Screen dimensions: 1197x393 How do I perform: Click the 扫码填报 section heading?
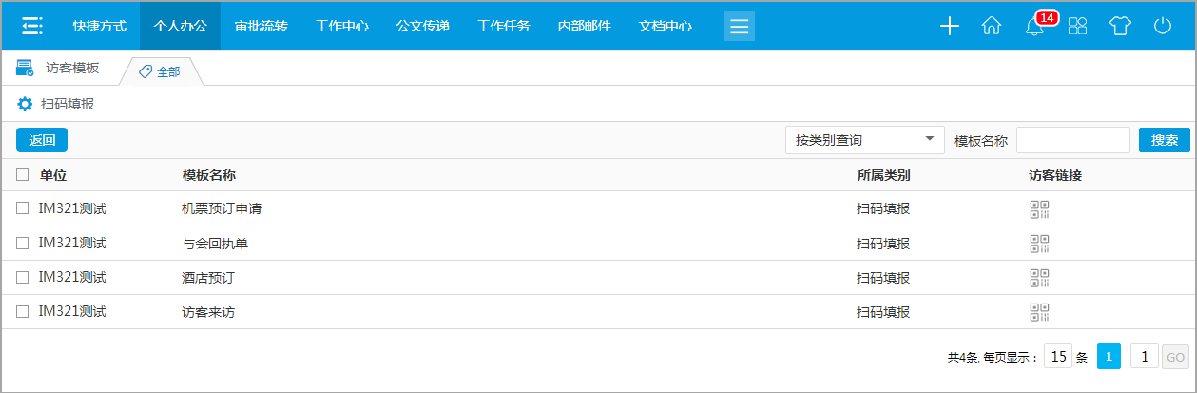click(x=67, y=104)
